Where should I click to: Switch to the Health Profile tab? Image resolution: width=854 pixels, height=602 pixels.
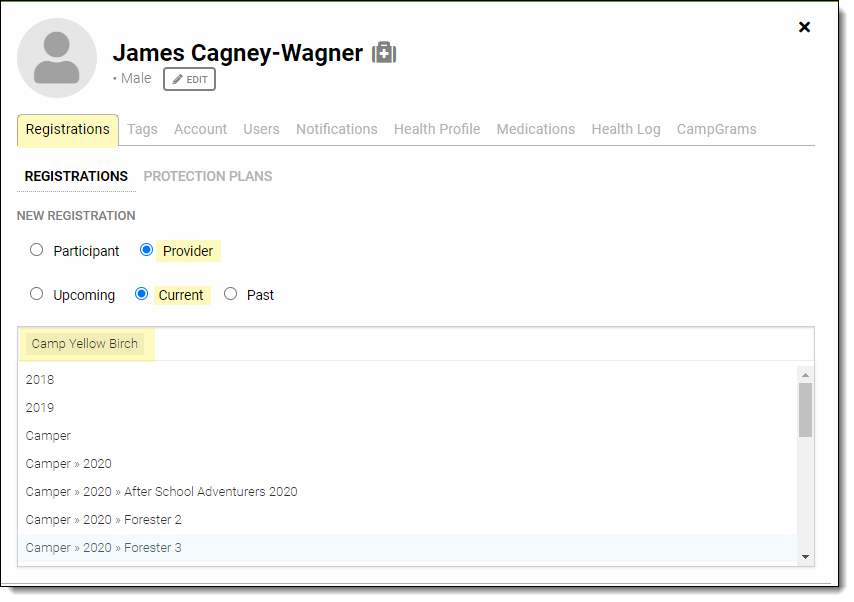(x=436, y=129)
